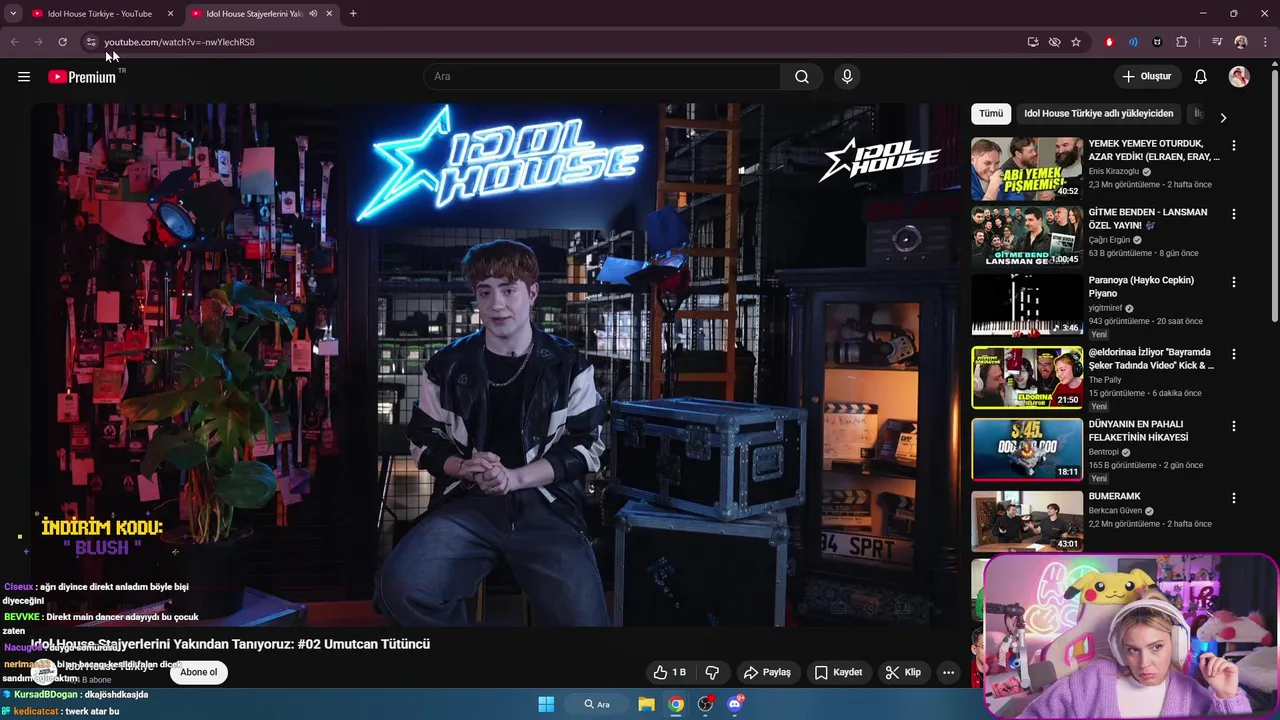Open the blue sound waves extension
This screenshot has height=720, width=1280.
click(1133, 42)
